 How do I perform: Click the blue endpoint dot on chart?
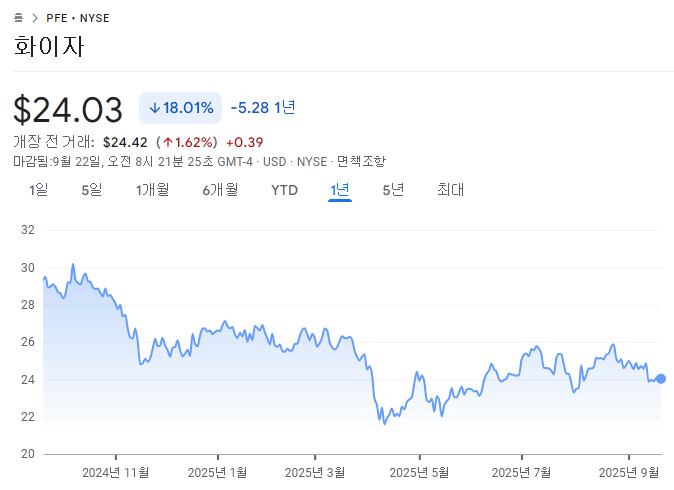click(661, 379)
